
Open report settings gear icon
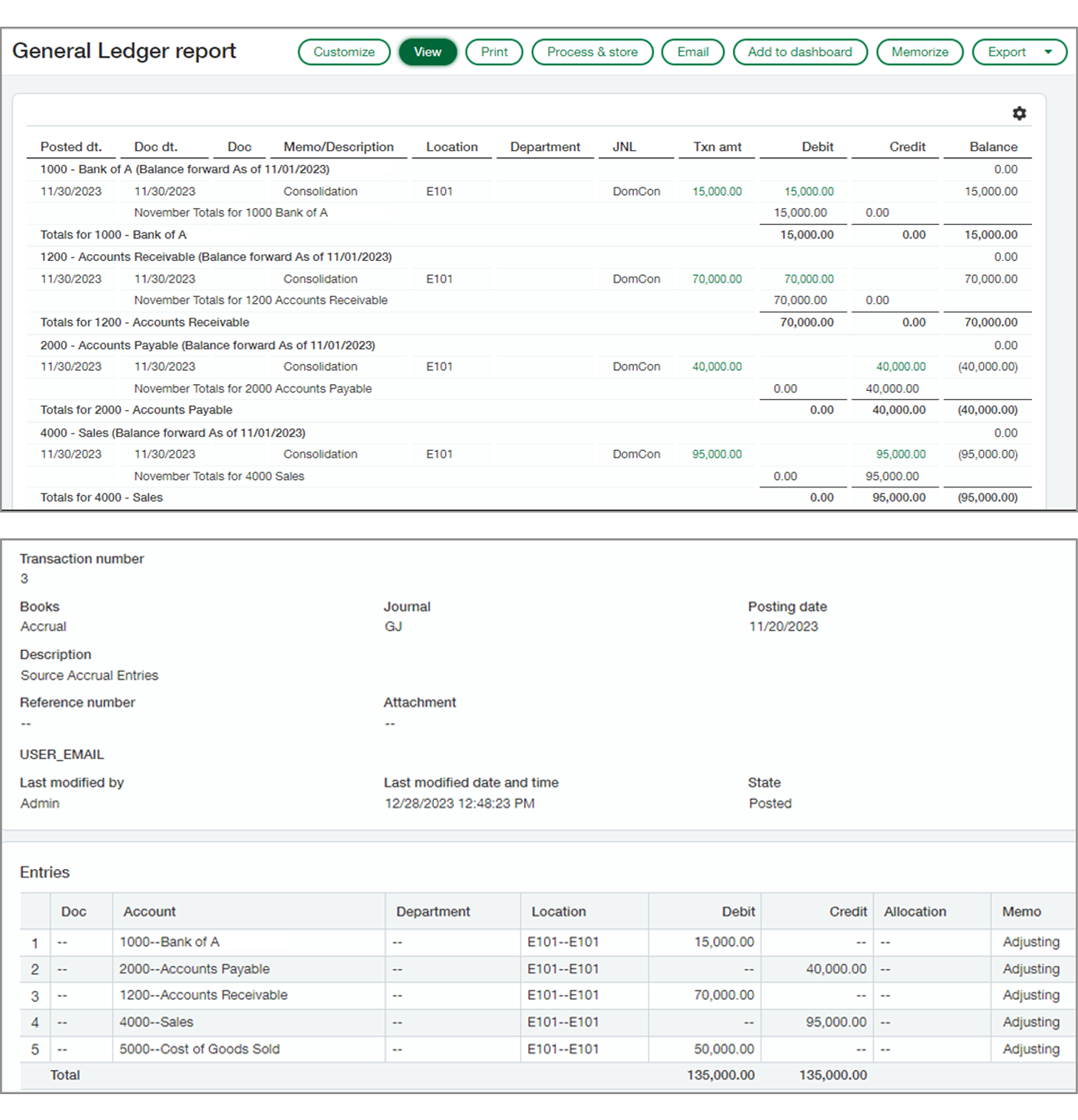click(x=1019, y=113)
